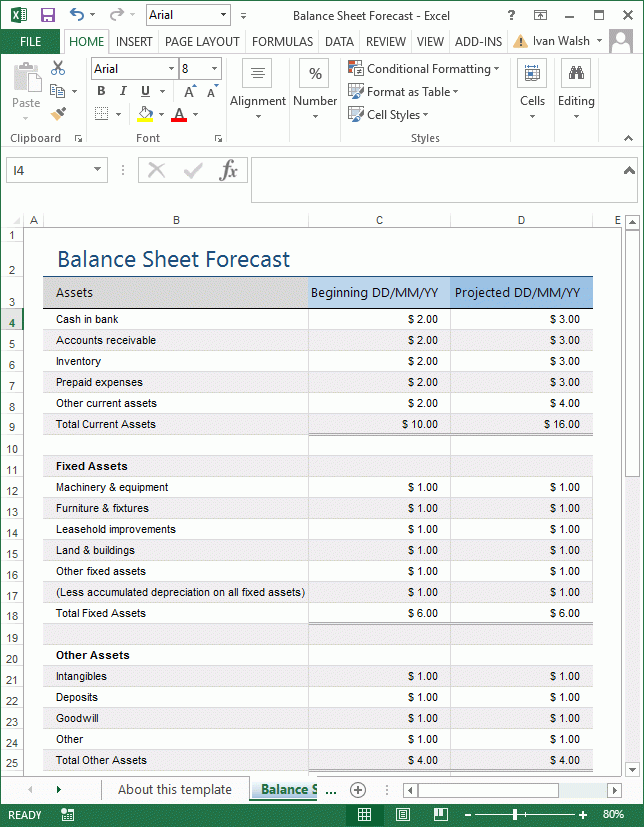This screenshot has height=827, width=644.
Task: Open the FILE backstage menu
Action: (30, 41)
